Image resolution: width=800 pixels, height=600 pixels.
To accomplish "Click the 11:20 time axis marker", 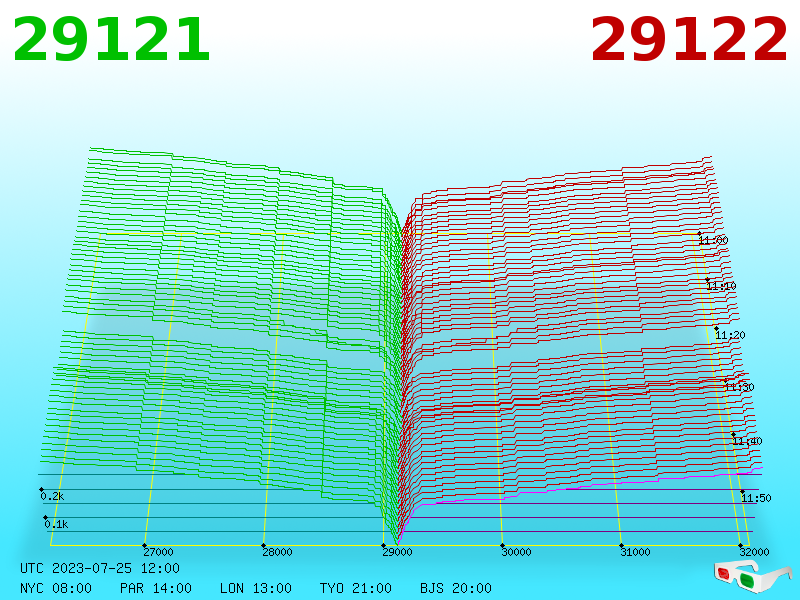I will [x=730, y=335].
